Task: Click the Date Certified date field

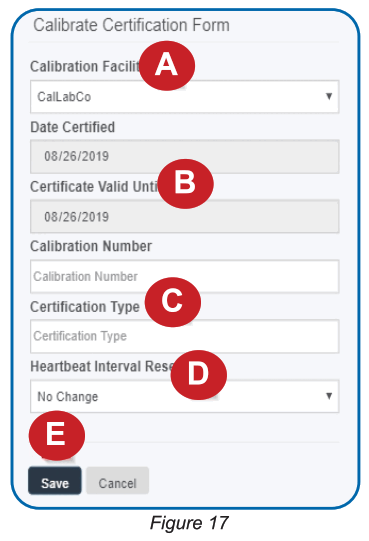Action: point(185,156)
